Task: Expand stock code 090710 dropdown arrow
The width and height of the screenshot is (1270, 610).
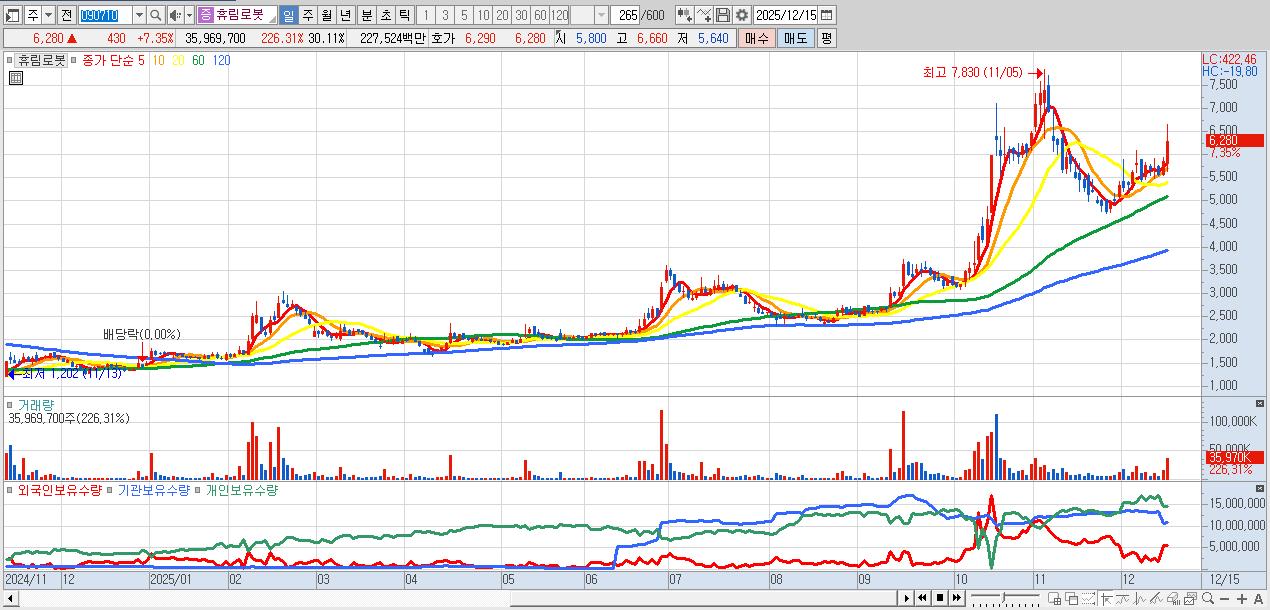Action: point(140,15)
